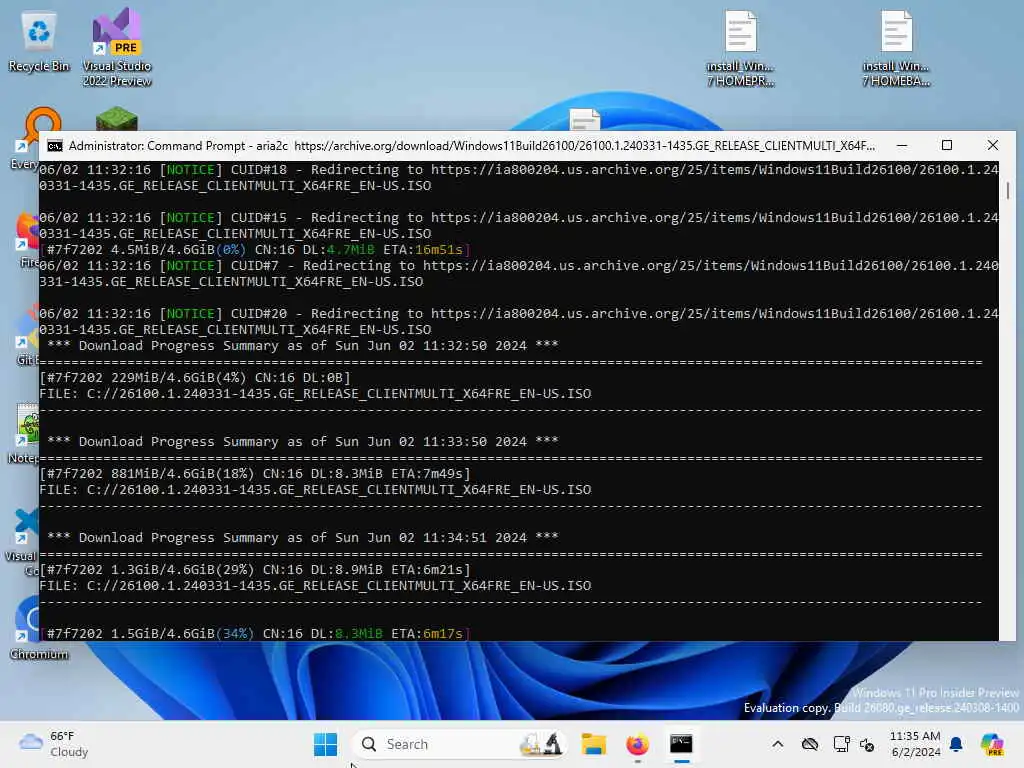Open the Chromium desktop shortcut
Image resolution: width=1024 pixels, height=768 pixels.
coord(29,627)
